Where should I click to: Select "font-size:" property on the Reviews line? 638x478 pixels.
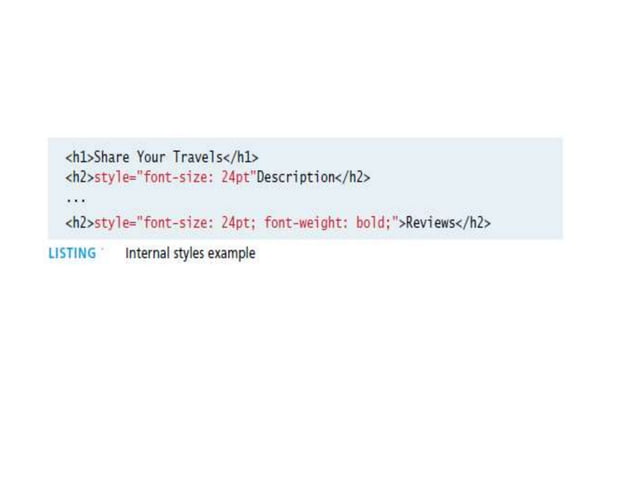179,223
